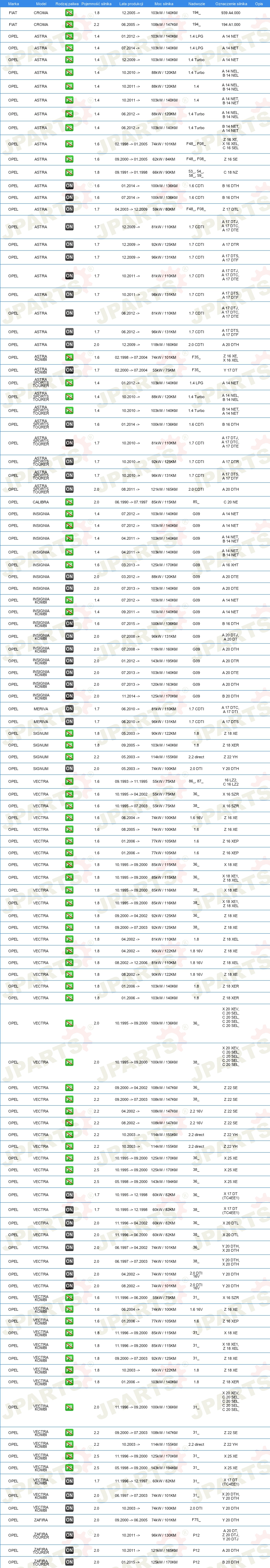Select engine code Y 17 DT
Viewport: 270px width, 1568px height.
click(x=231, y=370)
